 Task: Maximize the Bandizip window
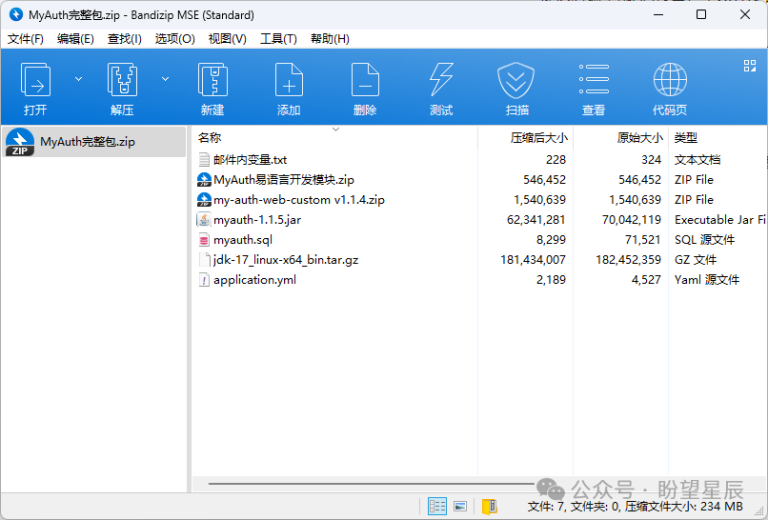(x=701, y=15)
